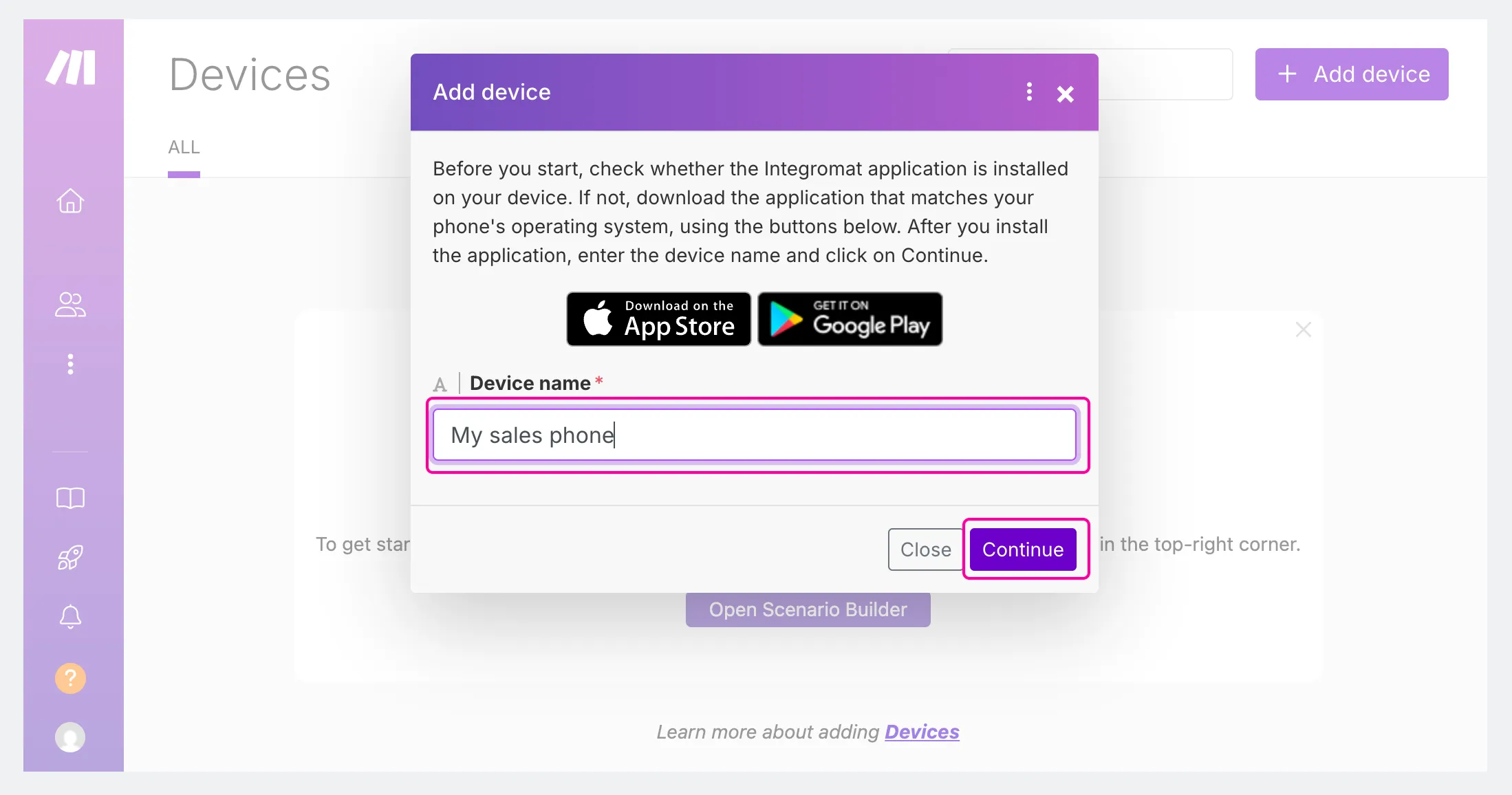Viewport: 1512px width, 795px height.
Task: Select the ALL tab
Action: (x=184, y=147)
